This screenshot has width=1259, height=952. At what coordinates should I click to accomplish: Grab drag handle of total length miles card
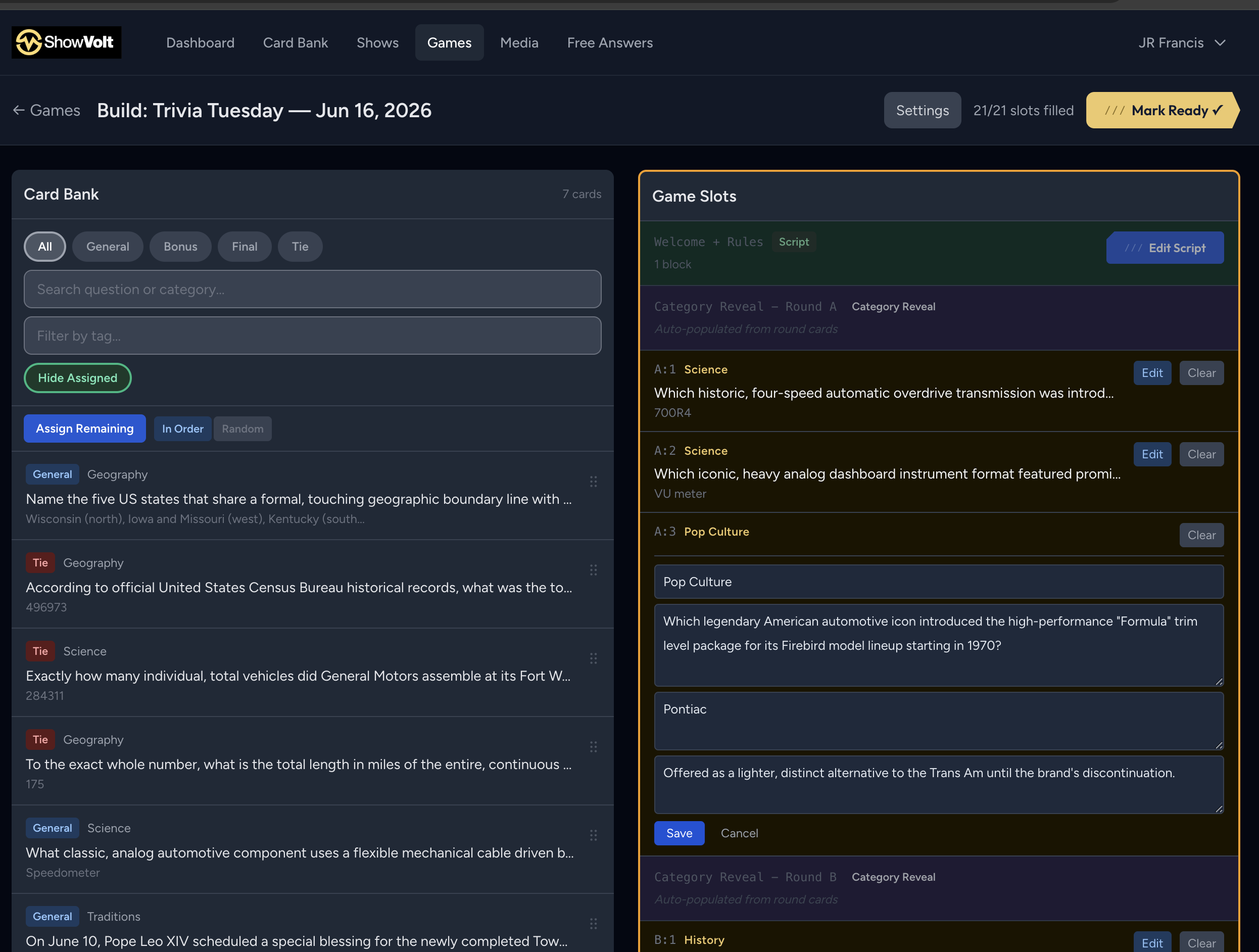pyautogui.click(x=593, y=746)
